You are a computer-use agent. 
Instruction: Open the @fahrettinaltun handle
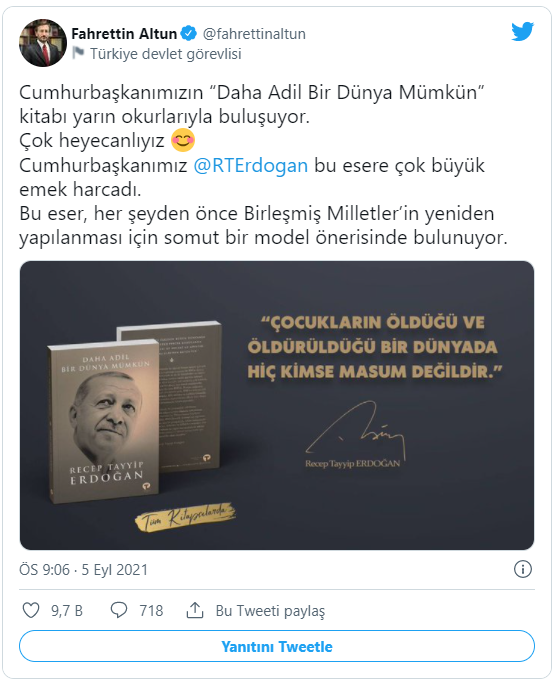point(254,34)
